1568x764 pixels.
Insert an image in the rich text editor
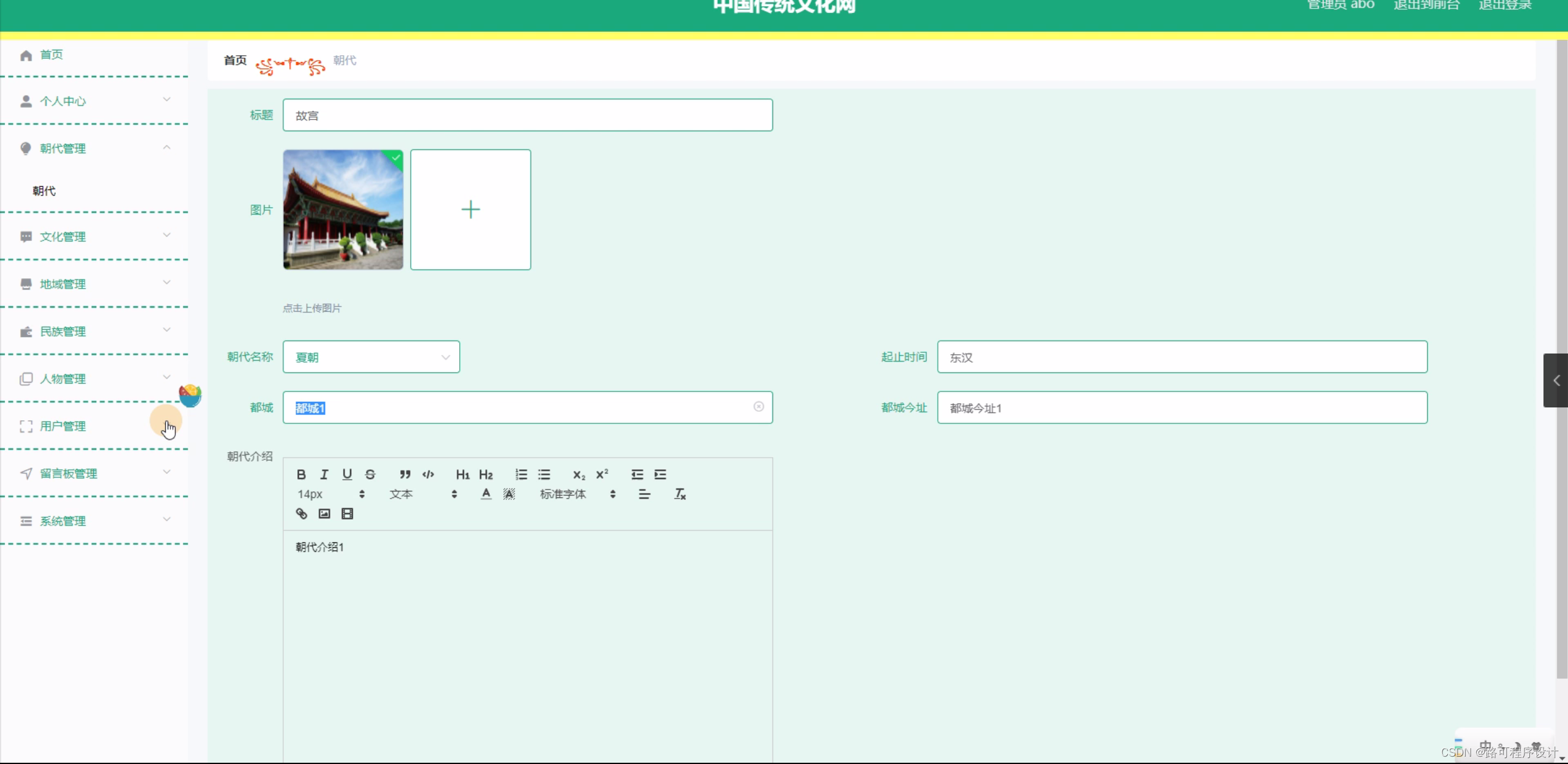(324, 513)
